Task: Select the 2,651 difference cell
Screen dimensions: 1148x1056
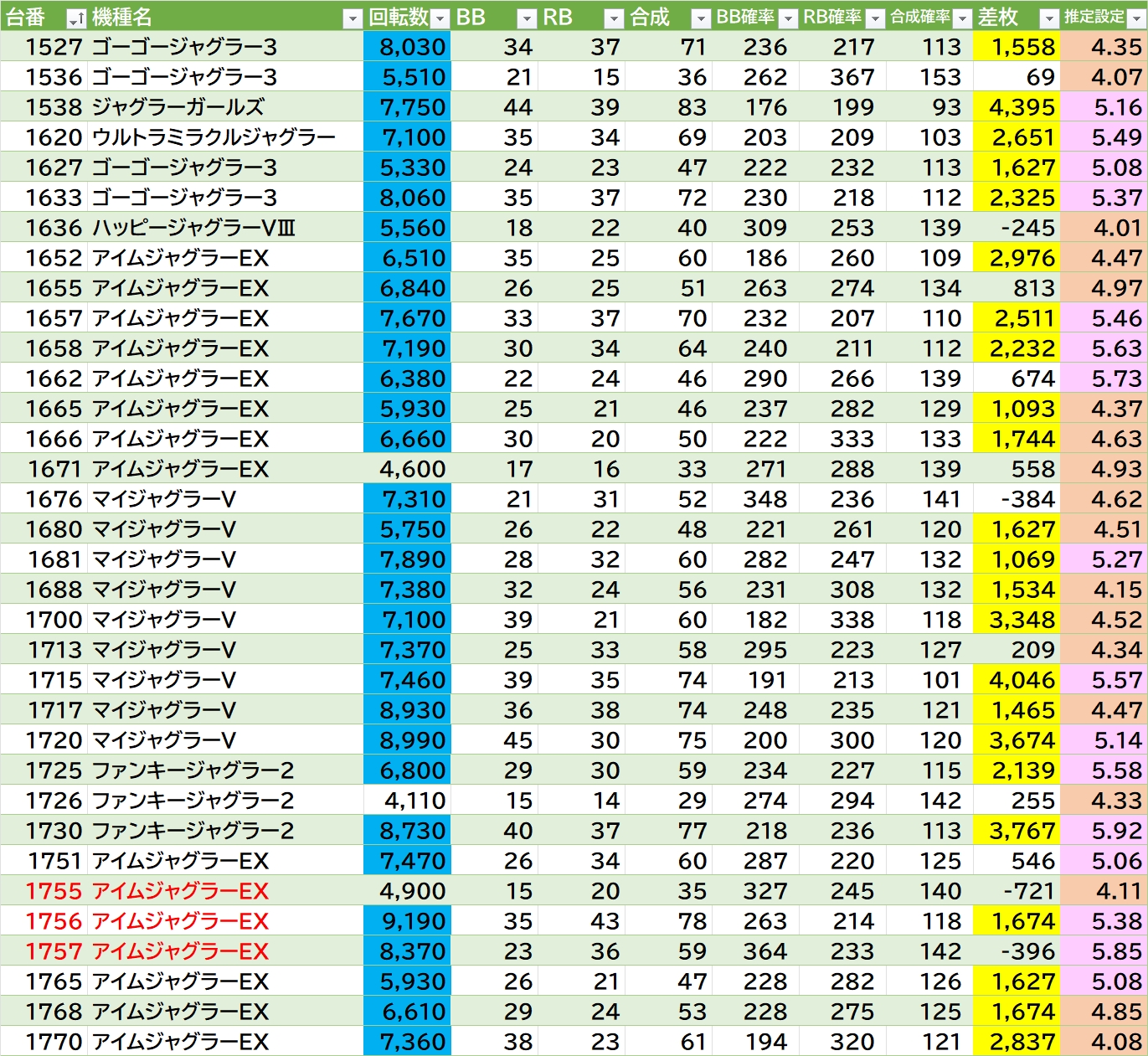Action: [x=1017, y=137]
